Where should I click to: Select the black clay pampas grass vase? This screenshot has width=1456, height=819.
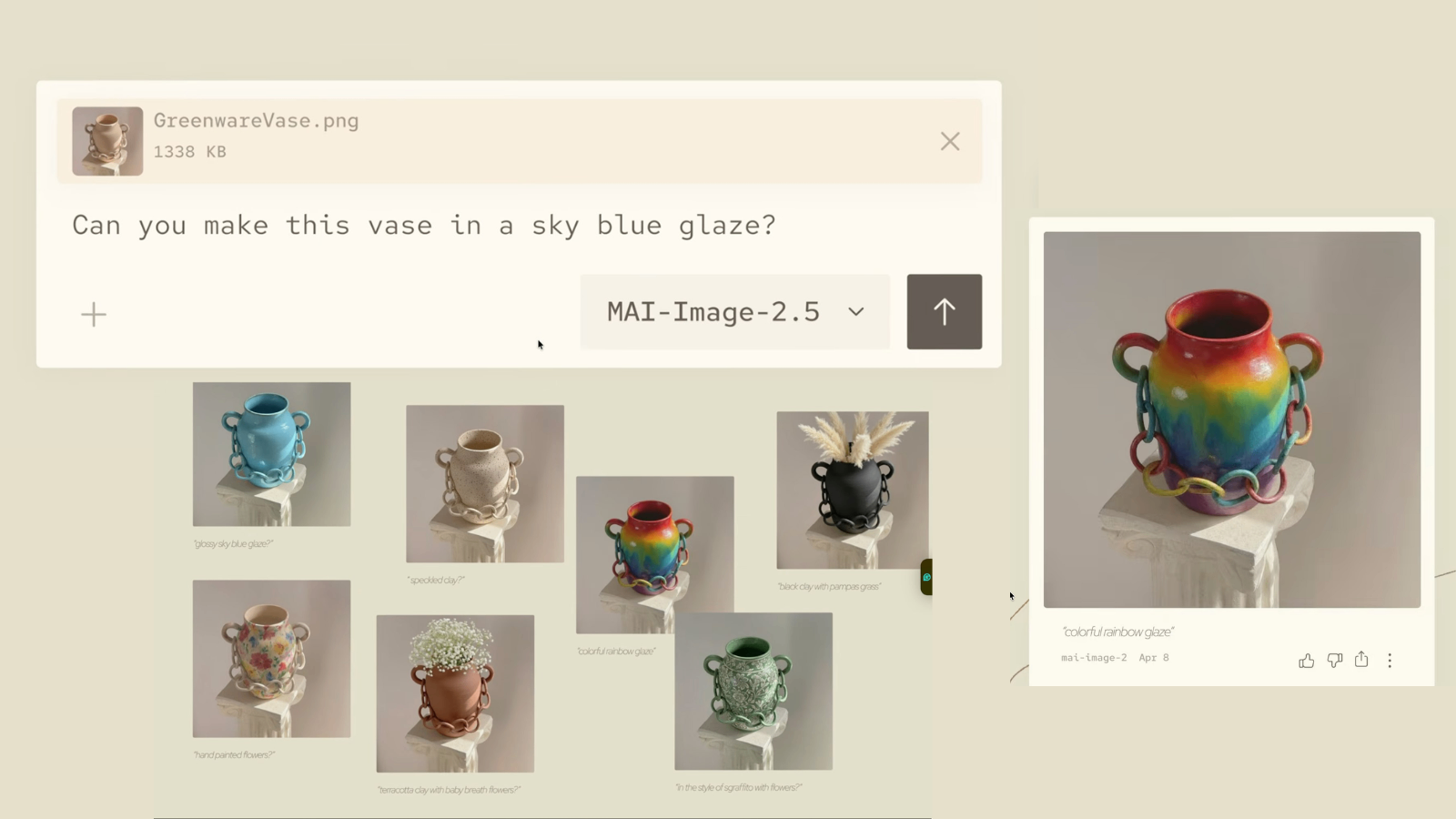pyautogui.click(x=853, y=490)
